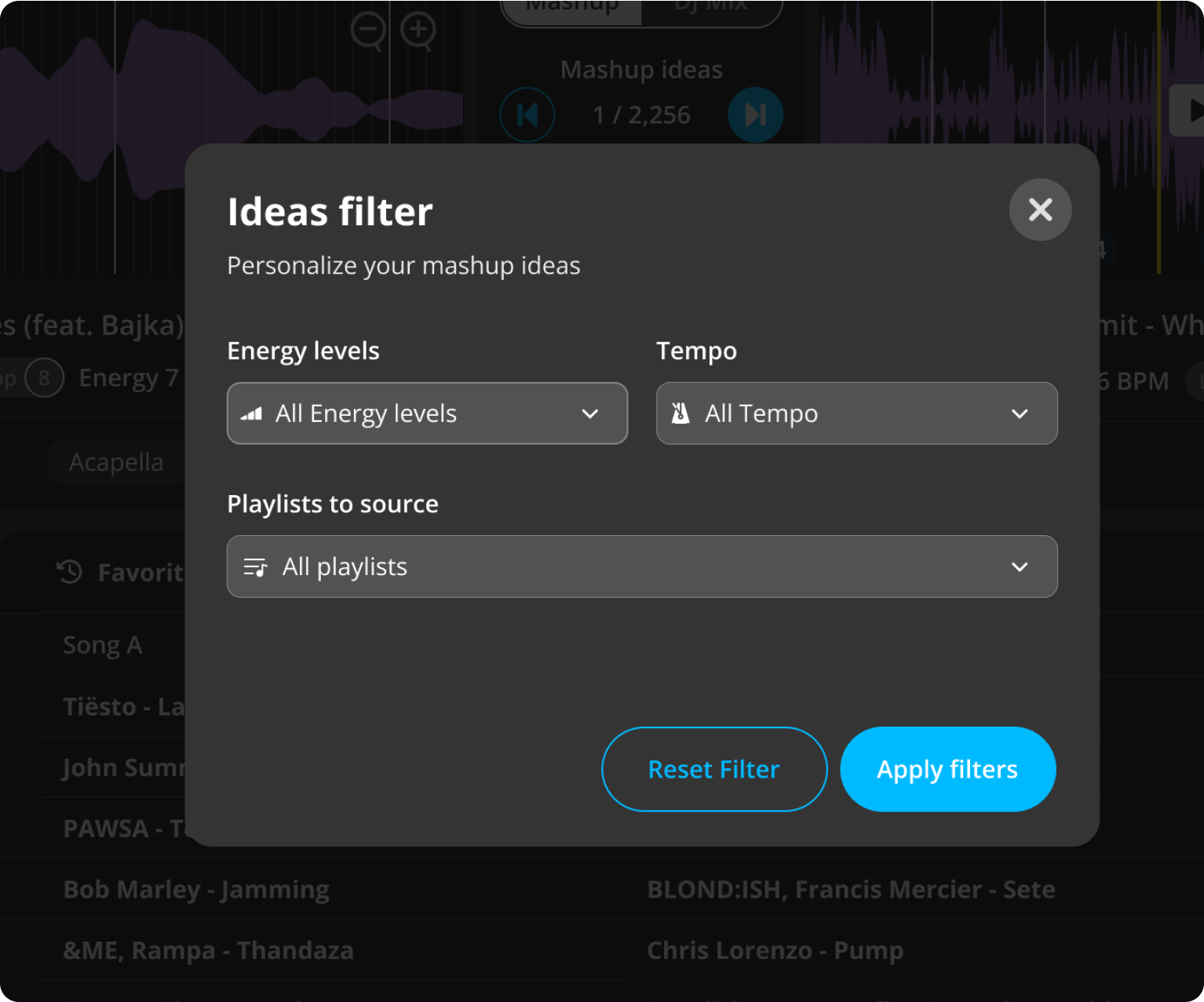Click the Apply filters button
The width and height of the screenshot is (1204, 1002).
(x=947, y=769)
